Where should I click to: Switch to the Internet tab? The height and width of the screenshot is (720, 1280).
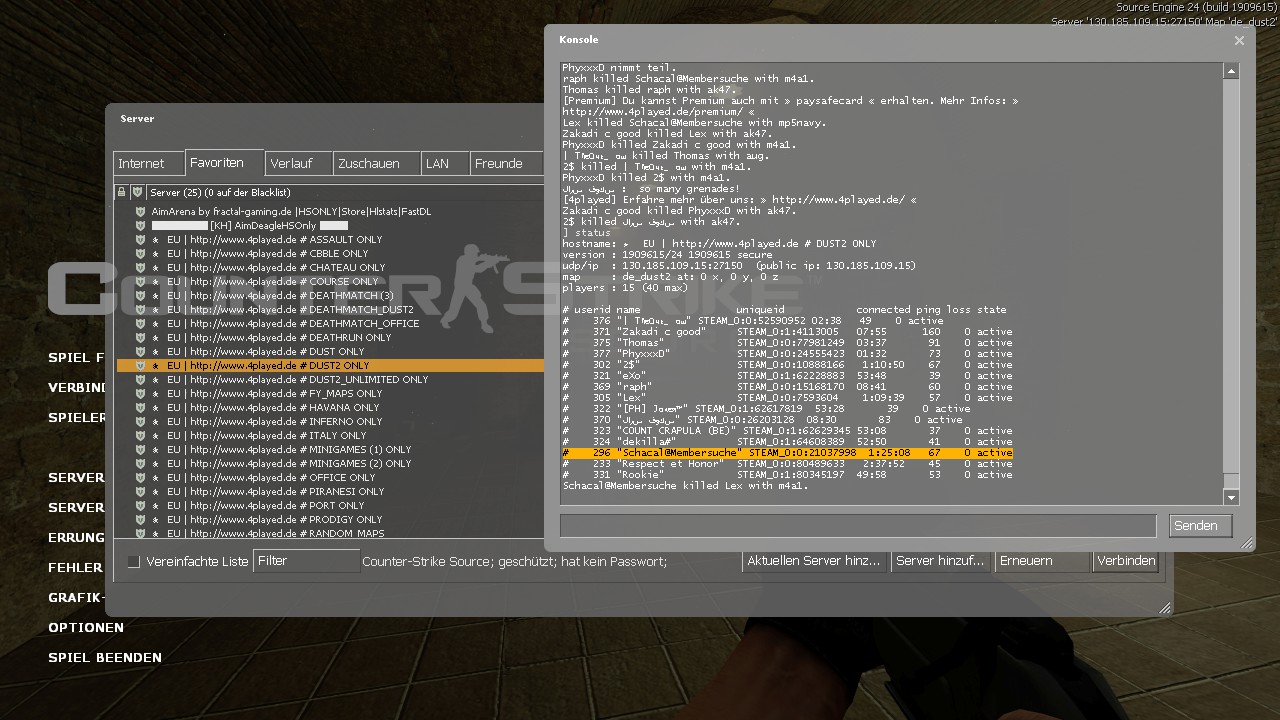tap(148, 164)
